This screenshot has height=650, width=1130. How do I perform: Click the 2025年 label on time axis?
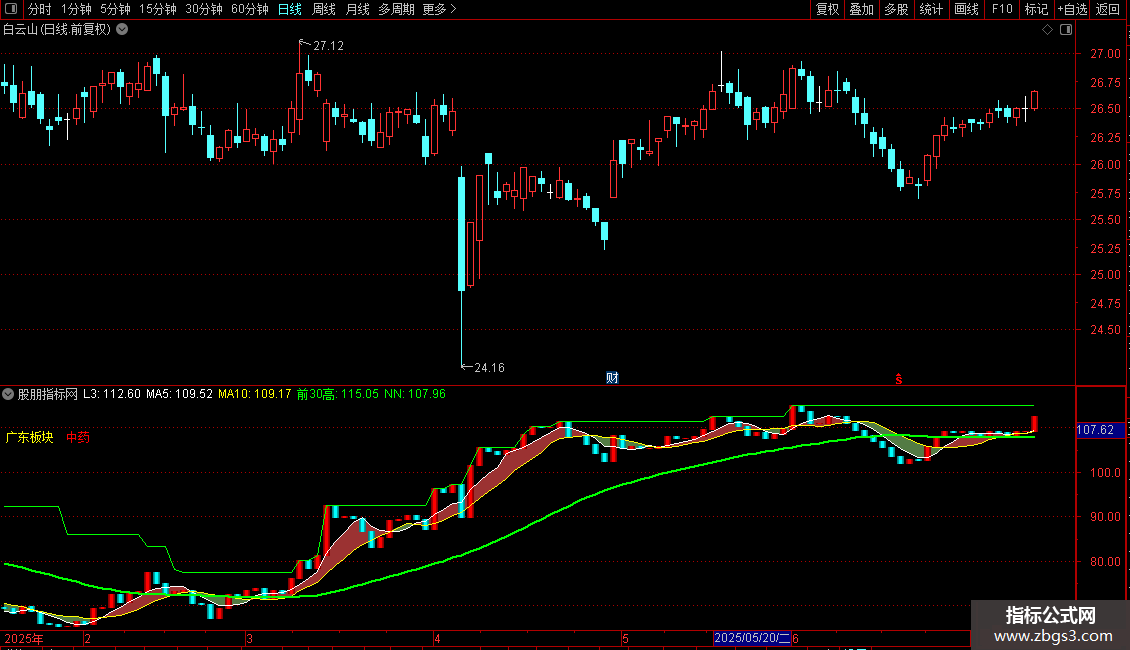(24, 638)
